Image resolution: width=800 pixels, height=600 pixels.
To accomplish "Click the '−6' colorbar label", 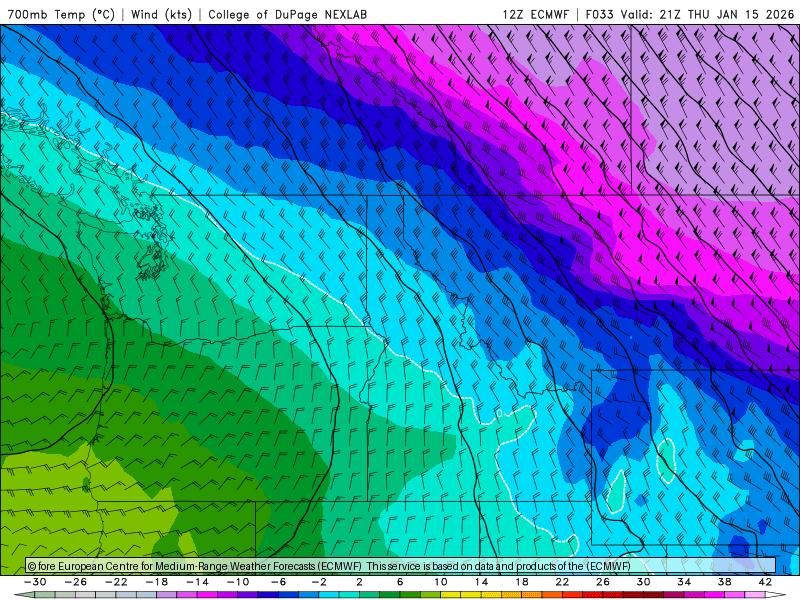I will (x=279, y=582).
